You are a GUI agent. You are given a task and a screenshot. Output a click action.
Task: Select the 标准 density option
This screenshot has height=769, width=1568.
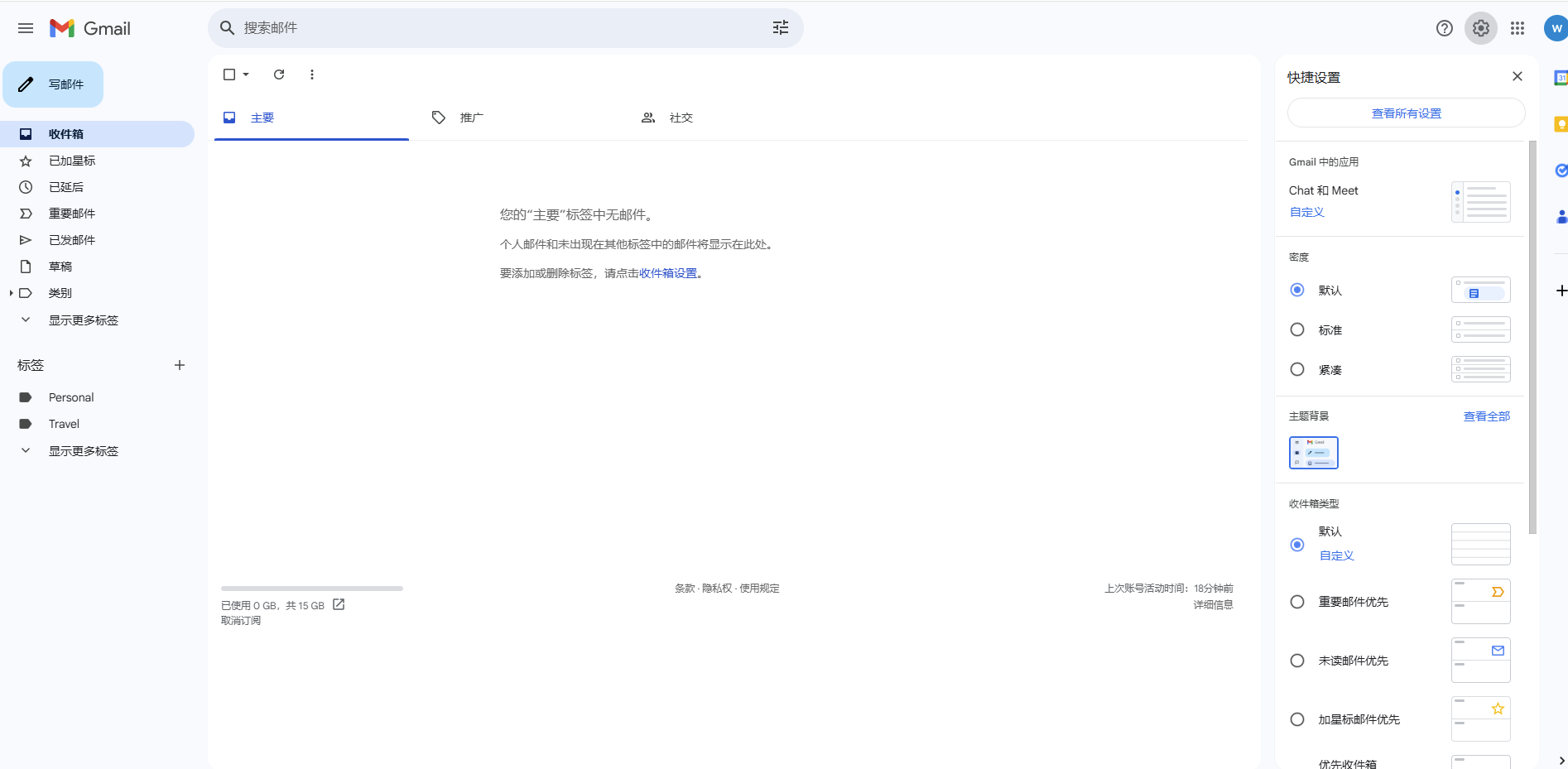pyautogui.click(x=1296, y=329)
